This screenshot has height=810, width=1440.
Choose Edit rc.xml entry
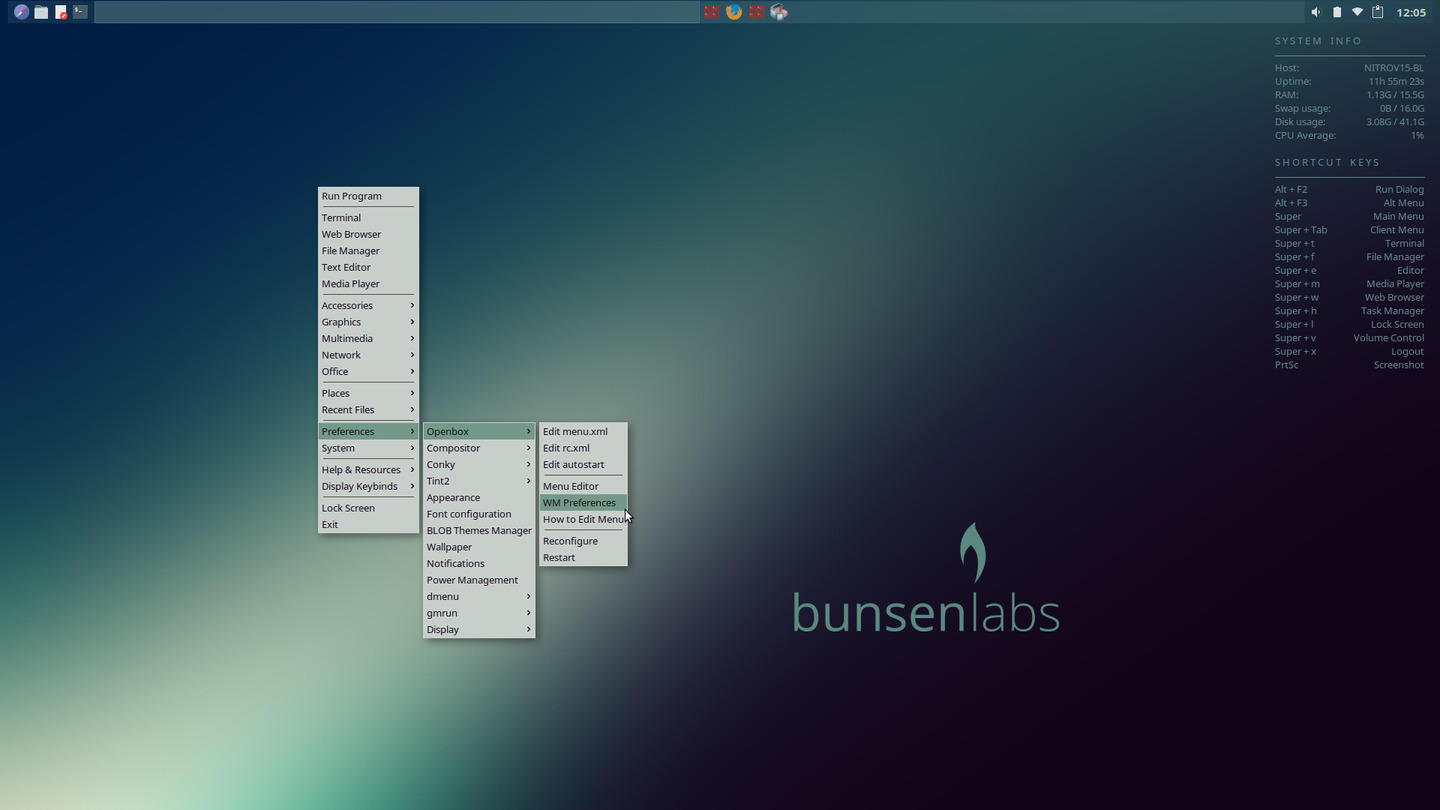click(x=583, y=448)
